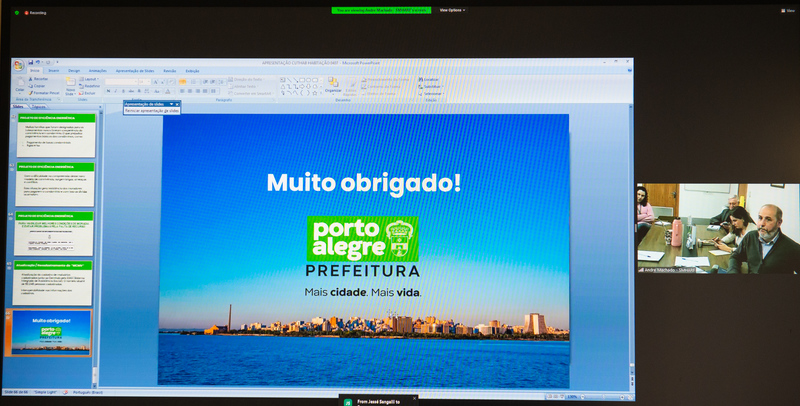
Task: Open the Apresentação de Slides tab
Action: (x=135, y=71)
